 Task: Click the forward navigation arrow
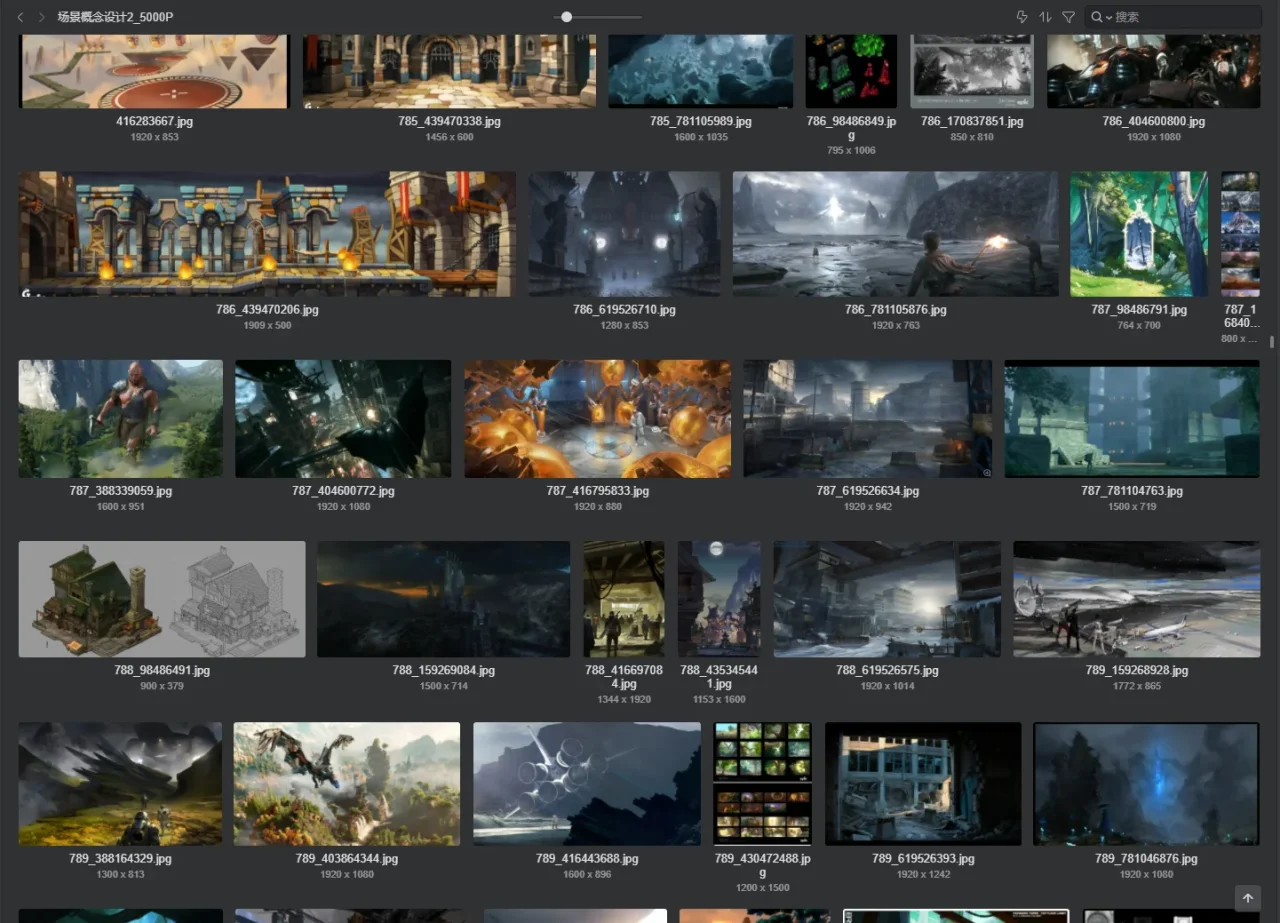[x=41, y=17]
